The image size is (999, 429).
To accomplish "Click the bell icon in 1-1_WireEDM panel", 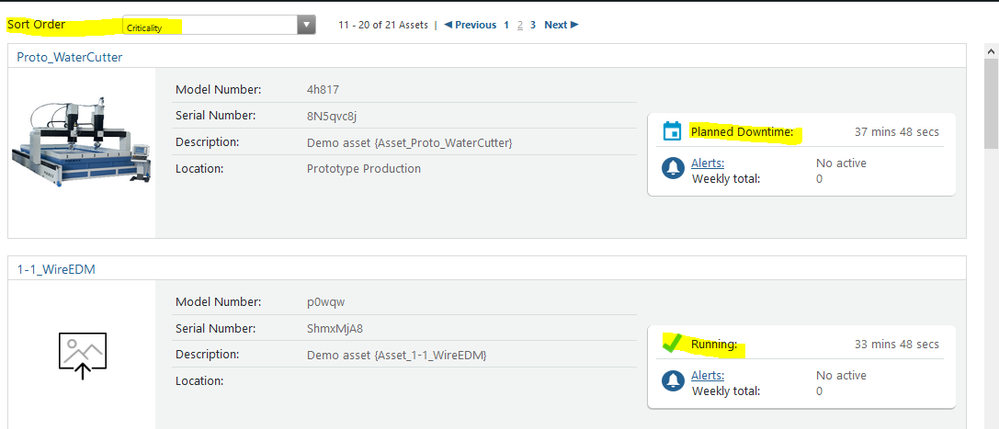I will (673, 381).
